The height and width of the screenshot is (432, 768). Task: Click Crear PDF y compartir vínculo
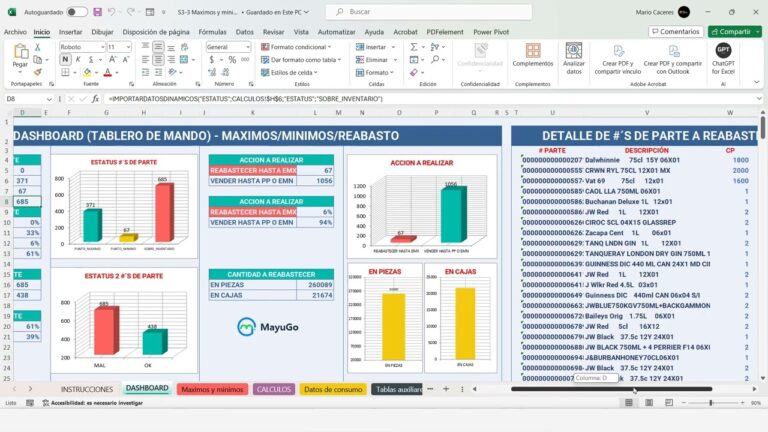(618, 60)
